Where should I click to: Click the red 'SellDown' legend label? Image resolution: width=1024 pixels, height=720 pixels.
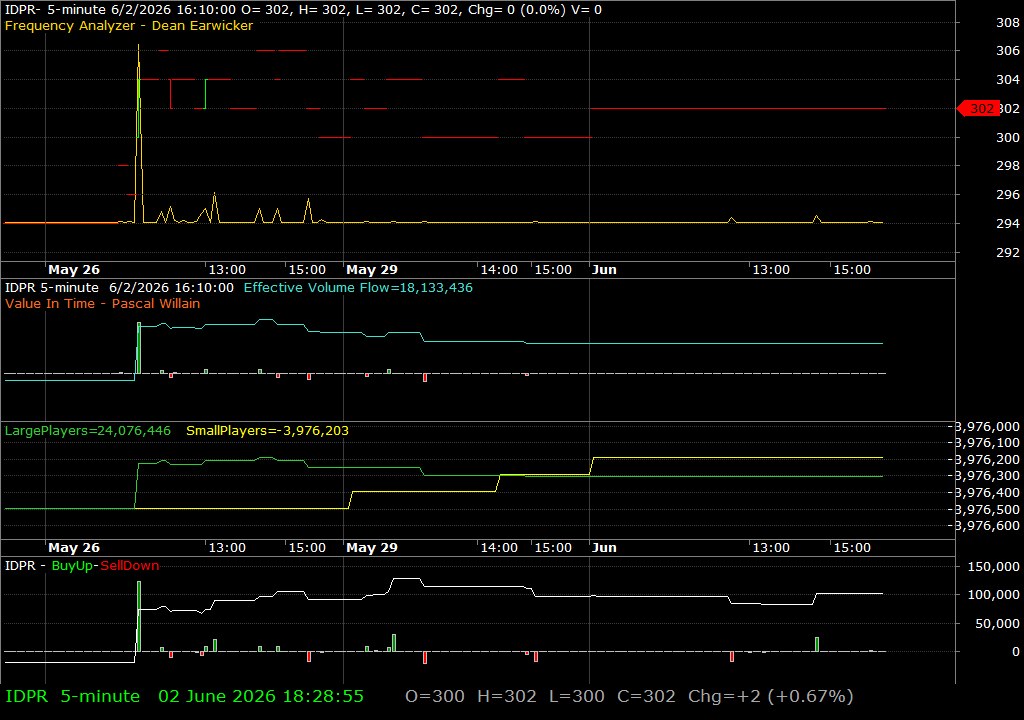[x=129, y=565]
